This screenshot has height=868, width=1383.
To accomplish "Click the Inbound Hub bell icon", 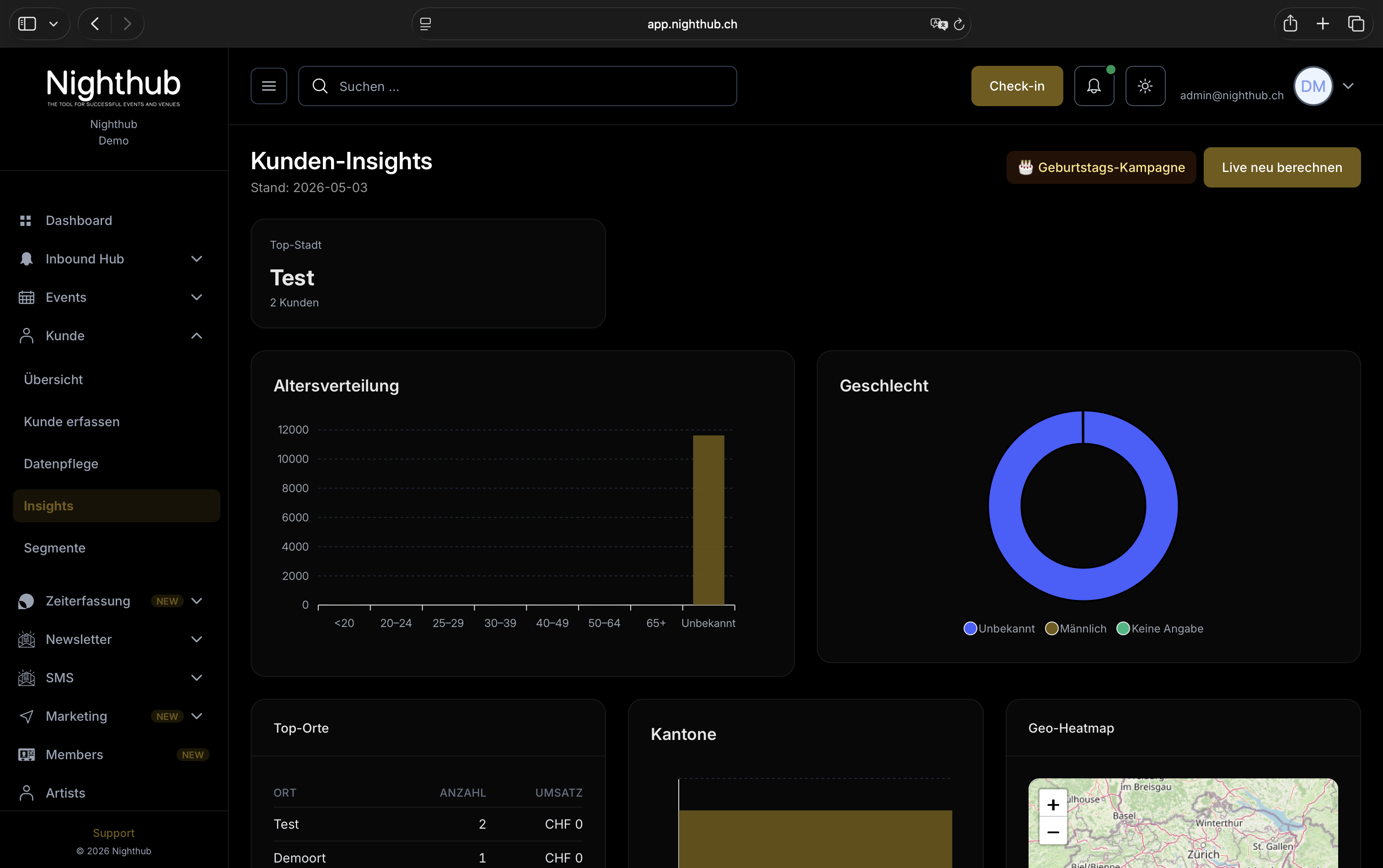I will click(27, 259).
